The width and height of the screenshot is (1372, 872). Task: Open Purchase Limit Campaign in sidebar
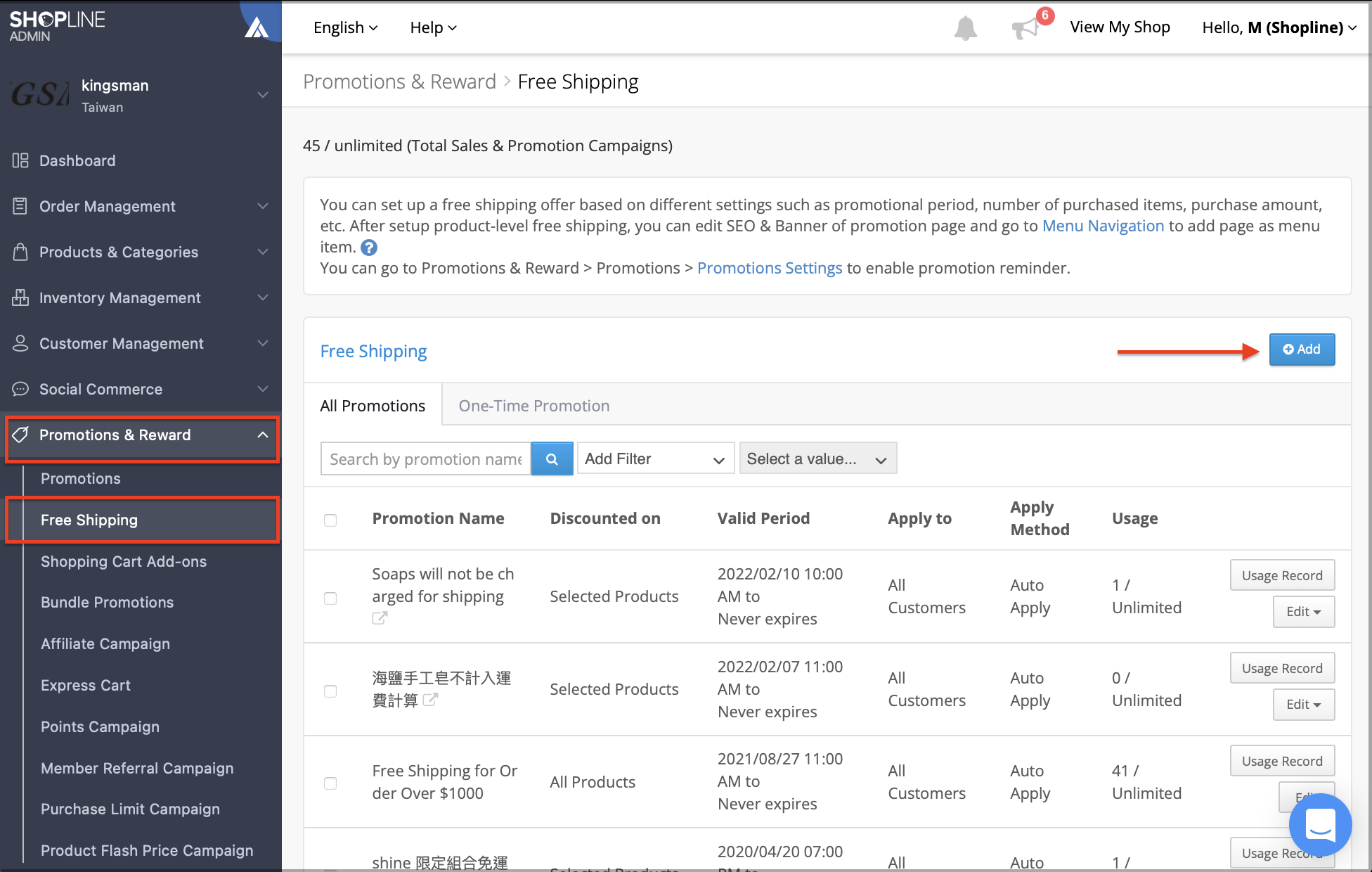point(130,809)
